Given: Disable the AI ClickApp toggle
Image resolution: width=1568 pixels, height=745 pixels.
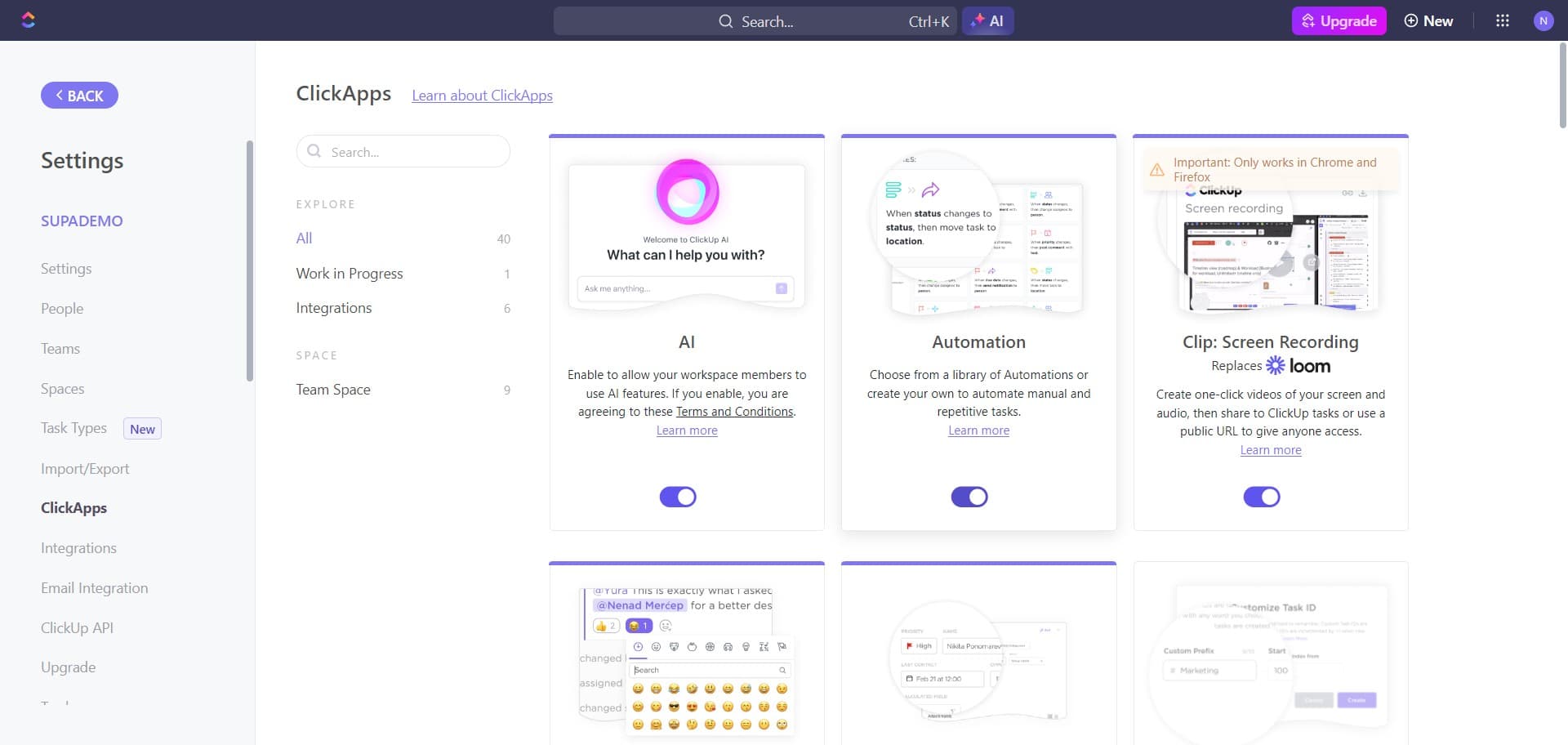Looking at the screenshot, I should click(678, 497).
